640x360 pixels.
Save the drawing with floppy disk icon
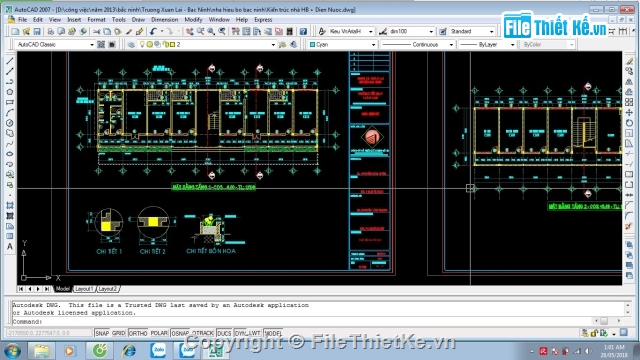pyautogui.click(x=37, y=31)
